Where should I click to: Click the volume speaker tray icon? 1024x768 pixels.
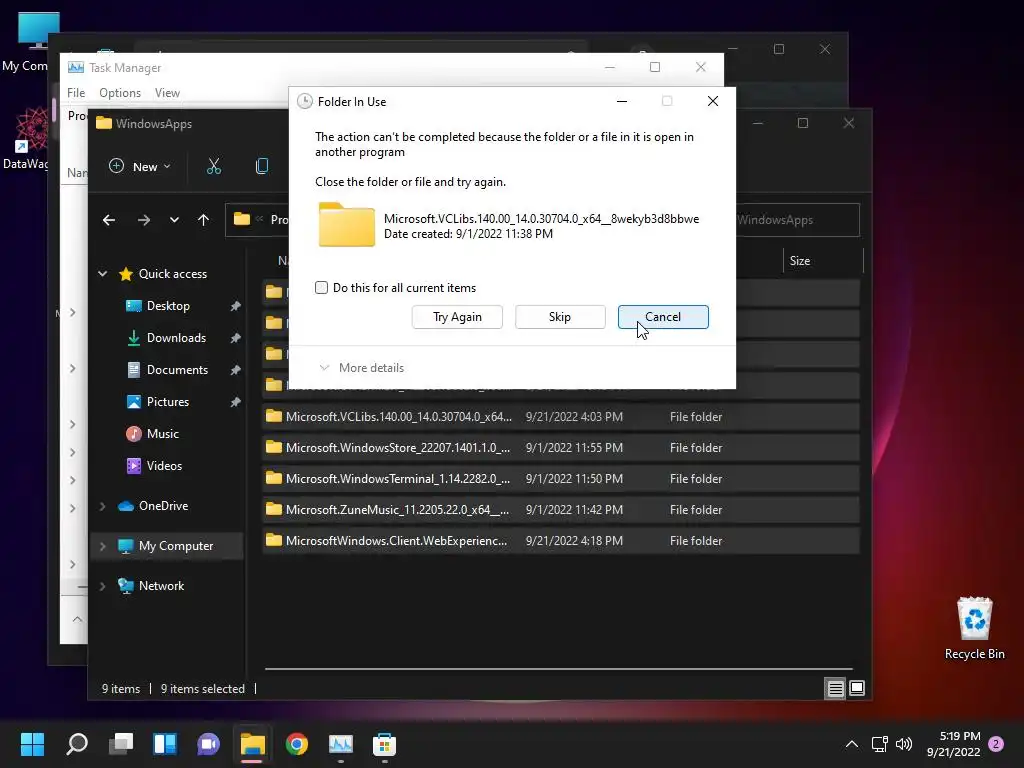904,744
